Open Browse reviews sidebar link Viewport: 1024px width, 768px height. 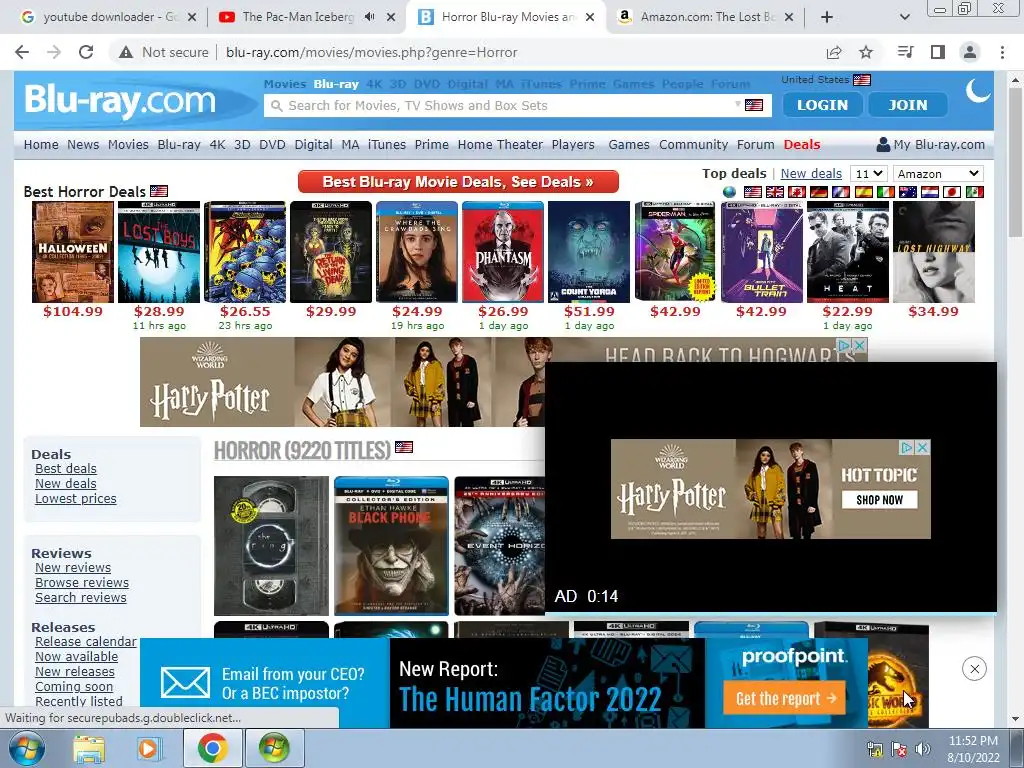click(82, 583)
